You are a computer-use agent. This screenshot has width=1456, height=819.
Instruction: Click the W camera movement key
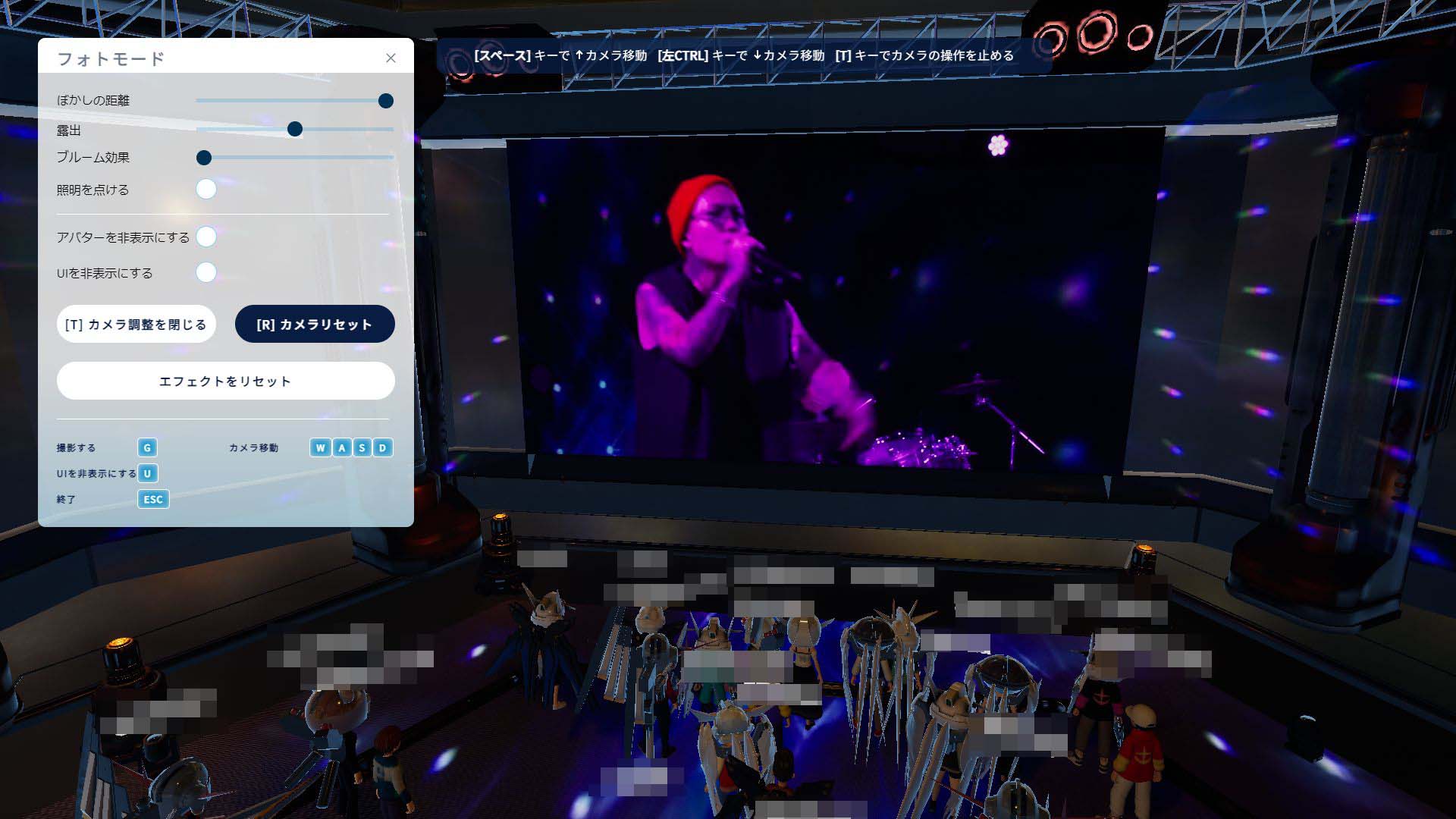[320, 447]
